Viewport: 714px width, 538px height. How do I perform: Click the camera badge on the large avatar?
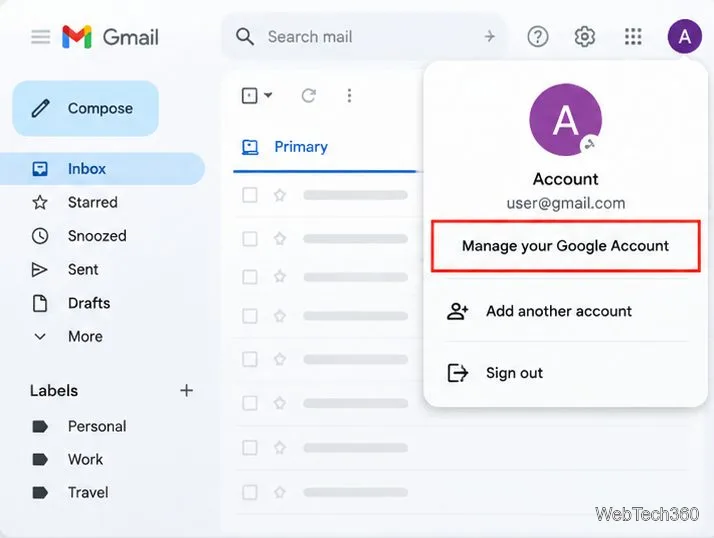click(x=590, y=145)
